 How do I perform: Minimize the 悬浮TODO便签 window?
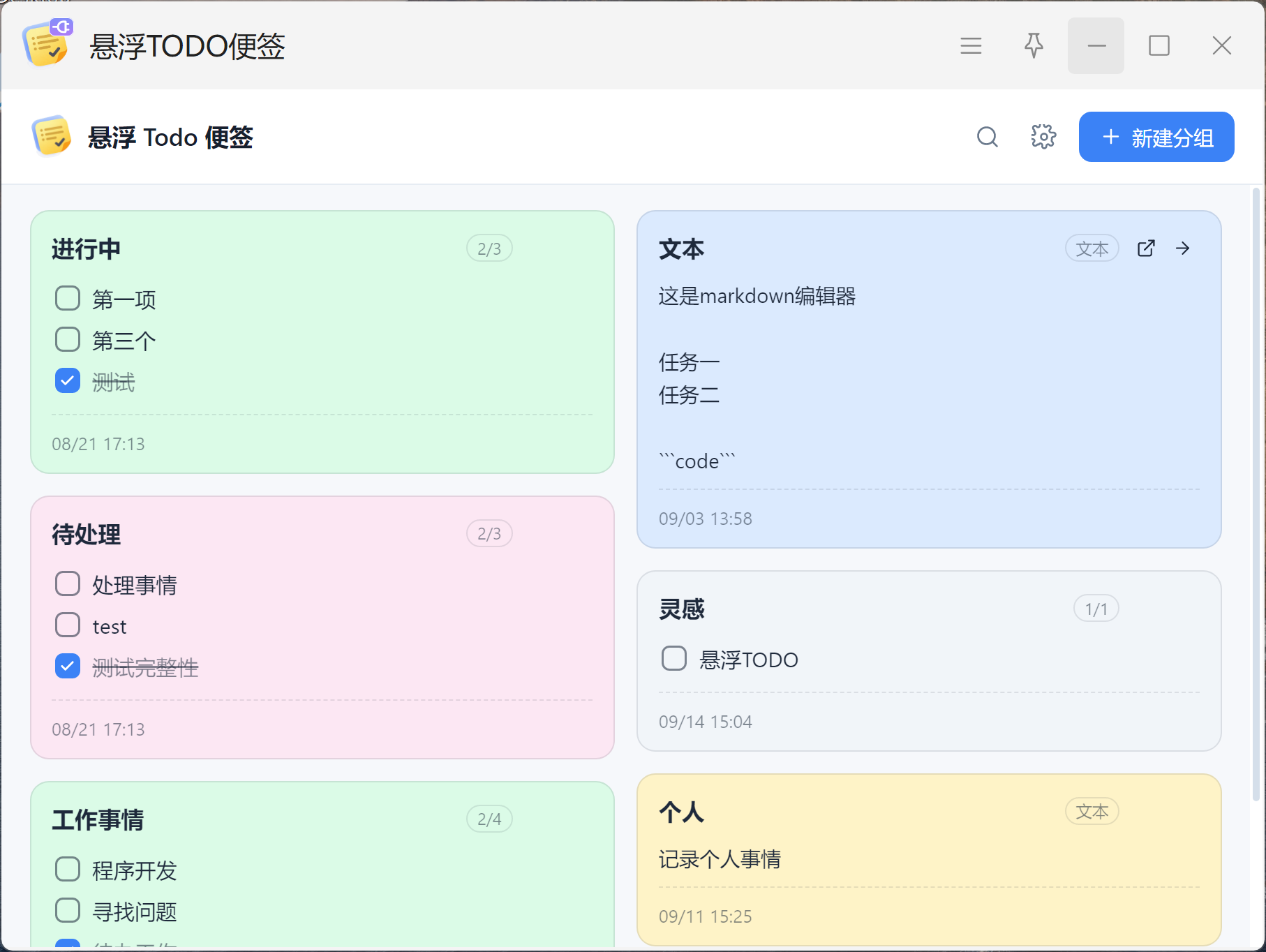pos(1096,46)
